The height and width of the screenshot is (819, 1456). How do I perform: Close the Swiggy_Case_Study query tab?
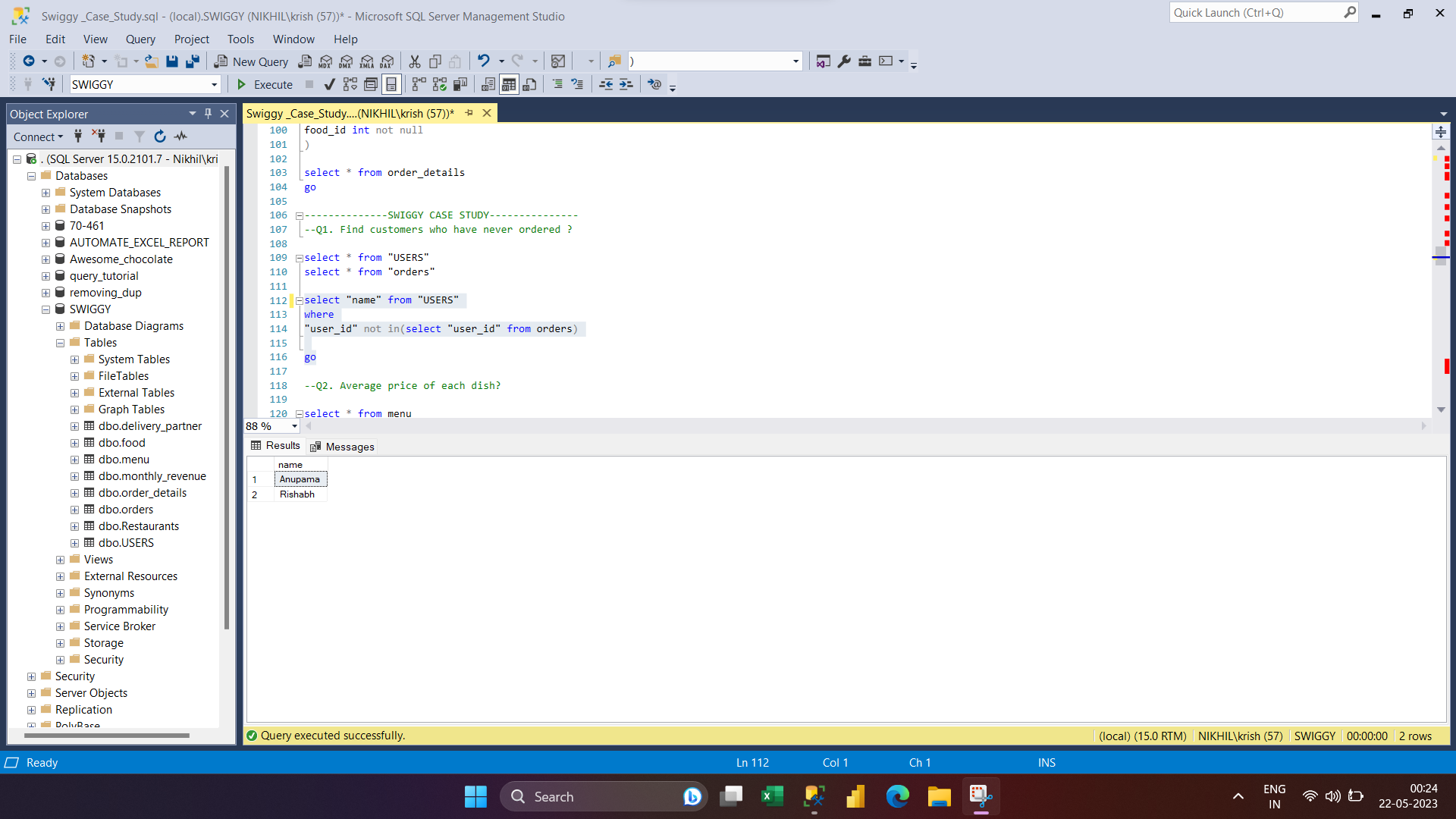click(487, 113)
